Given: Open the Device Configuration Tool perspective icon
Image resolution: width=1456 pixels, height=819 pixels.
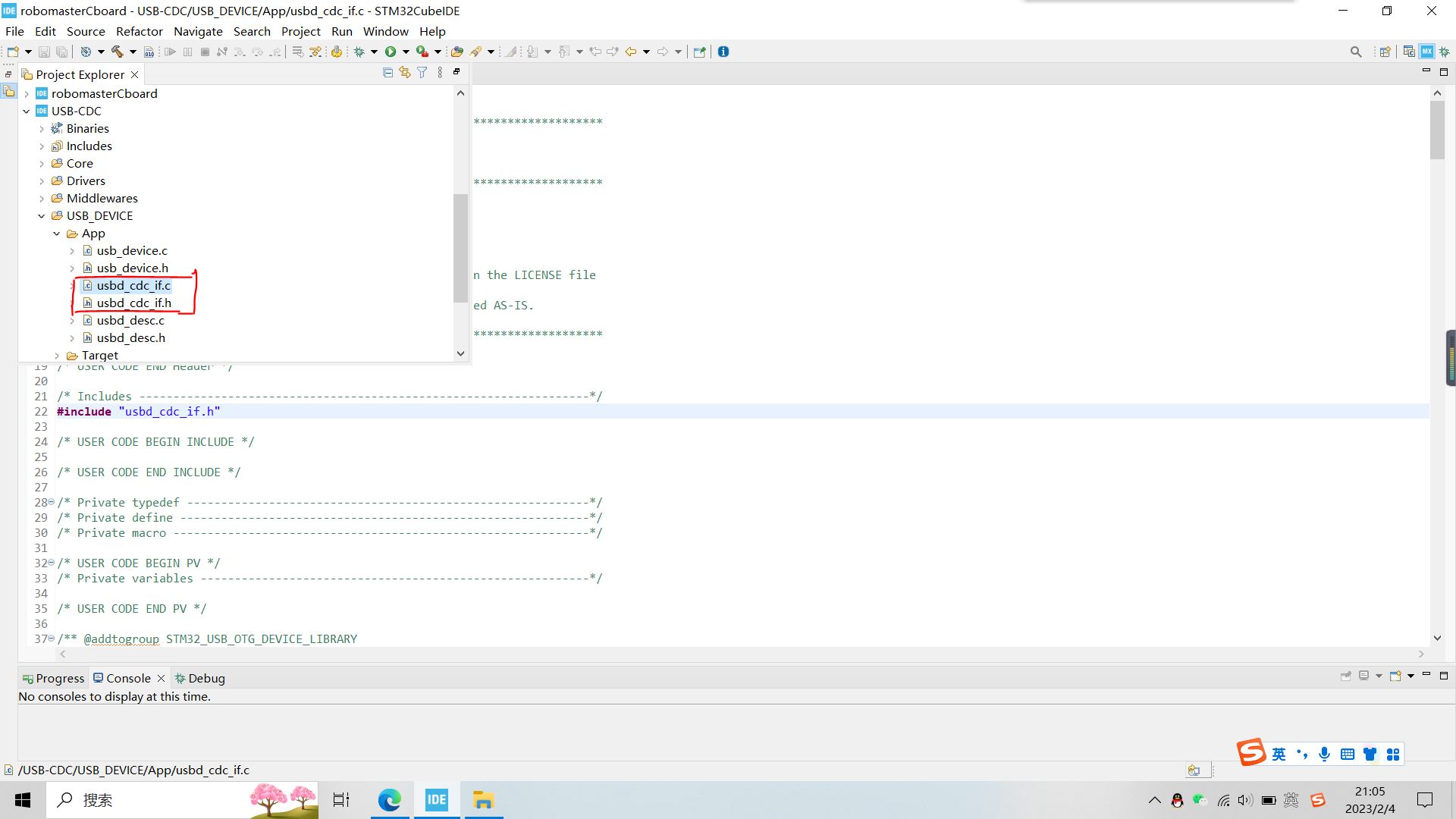Looking at the screenshot, I should [x=1428, y=51].
